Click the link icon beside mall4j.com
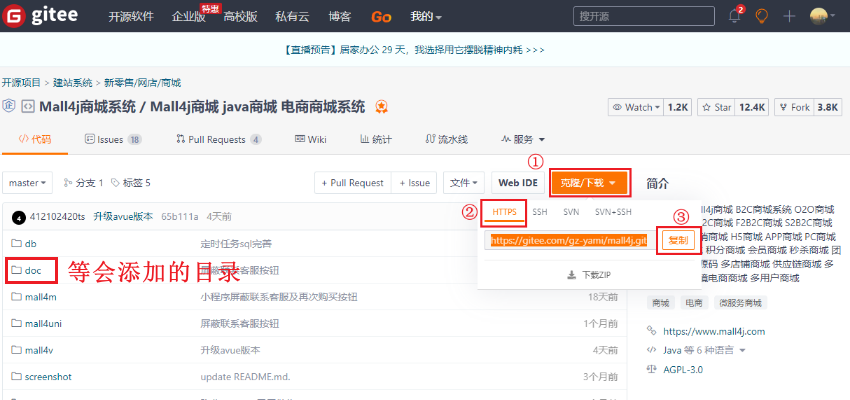The width and height of the screenshot is (850, 400). coord(652,331)
